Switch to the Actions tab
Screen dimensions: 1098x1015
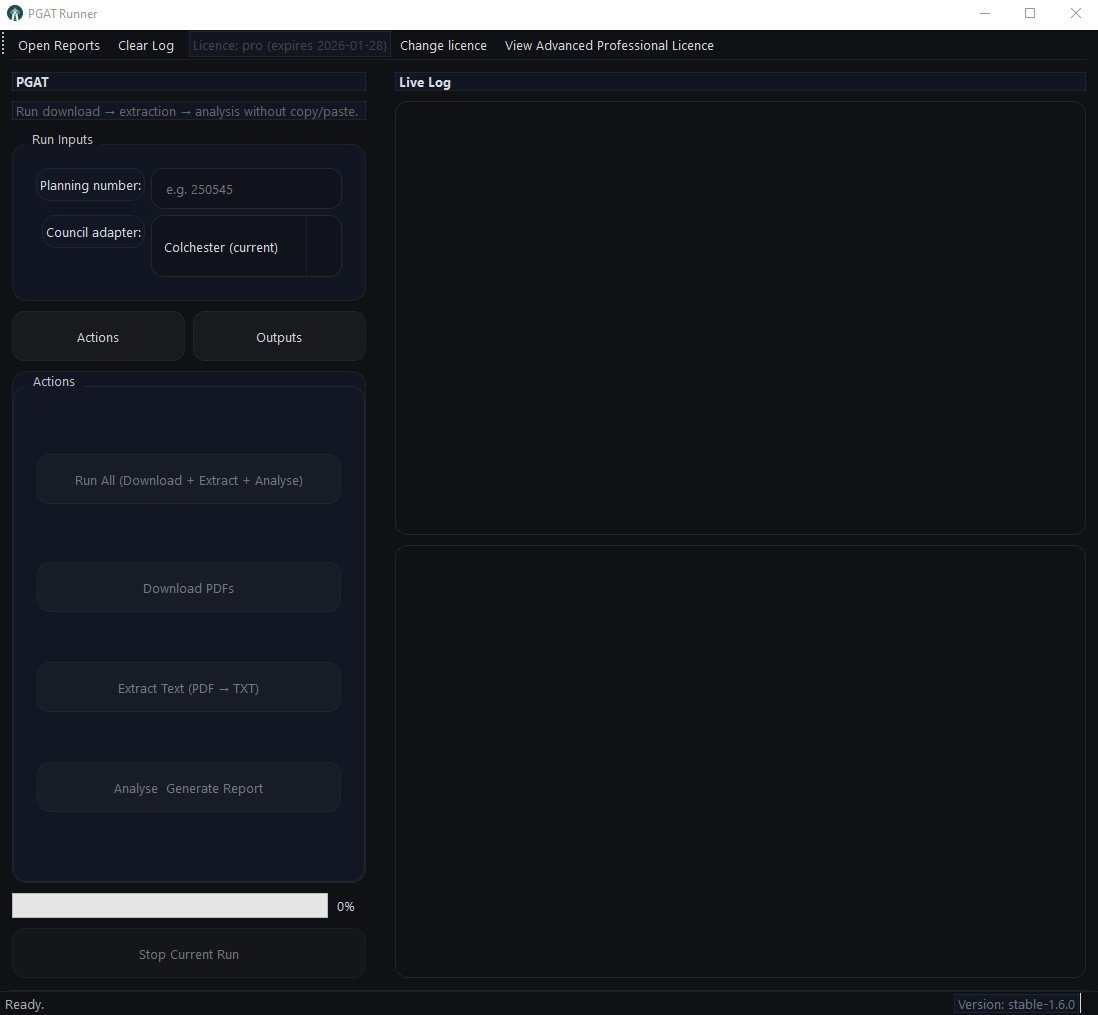pyautogui.click(x=98, y=337)
